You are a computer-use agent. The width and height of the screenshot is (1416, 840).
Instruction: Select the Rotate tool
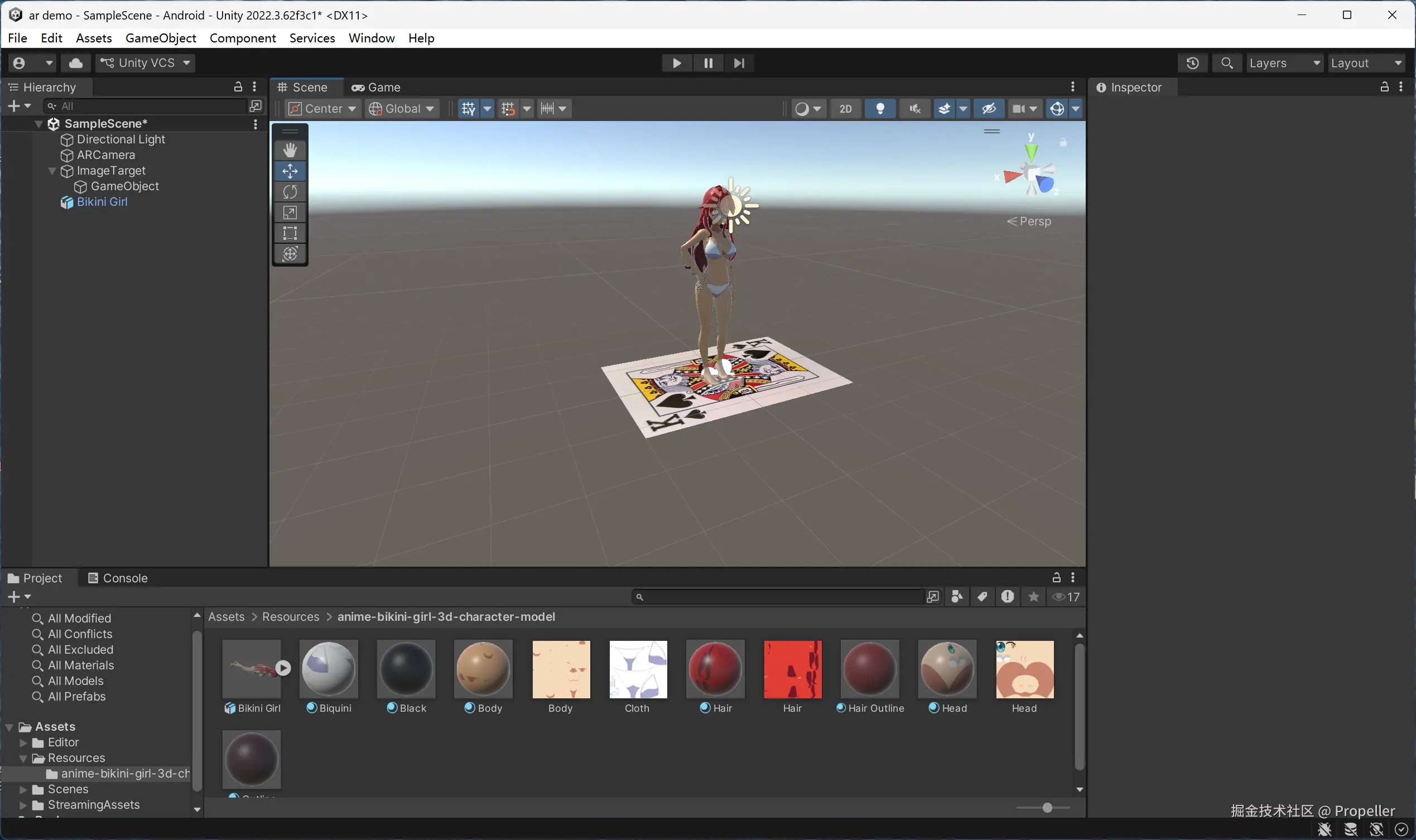tap(290, 192)
